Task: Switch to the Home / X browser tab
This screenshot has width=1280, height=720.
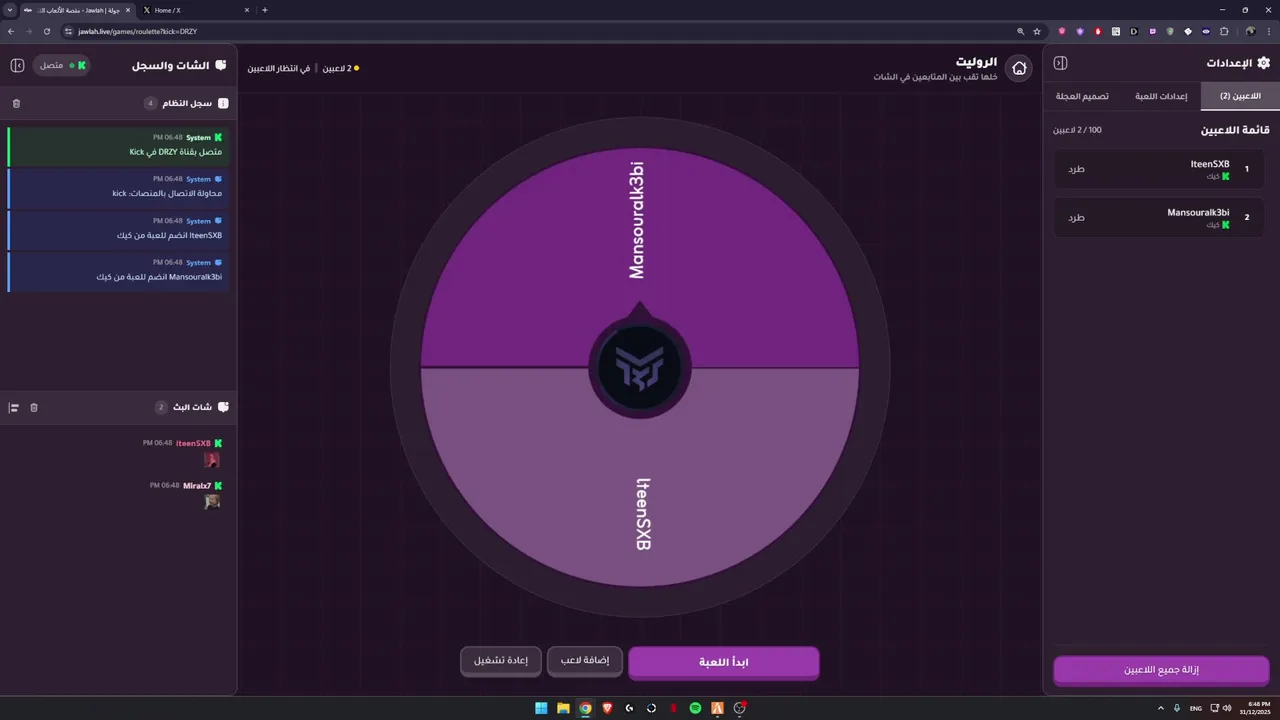Action: (x=195, y=10)
